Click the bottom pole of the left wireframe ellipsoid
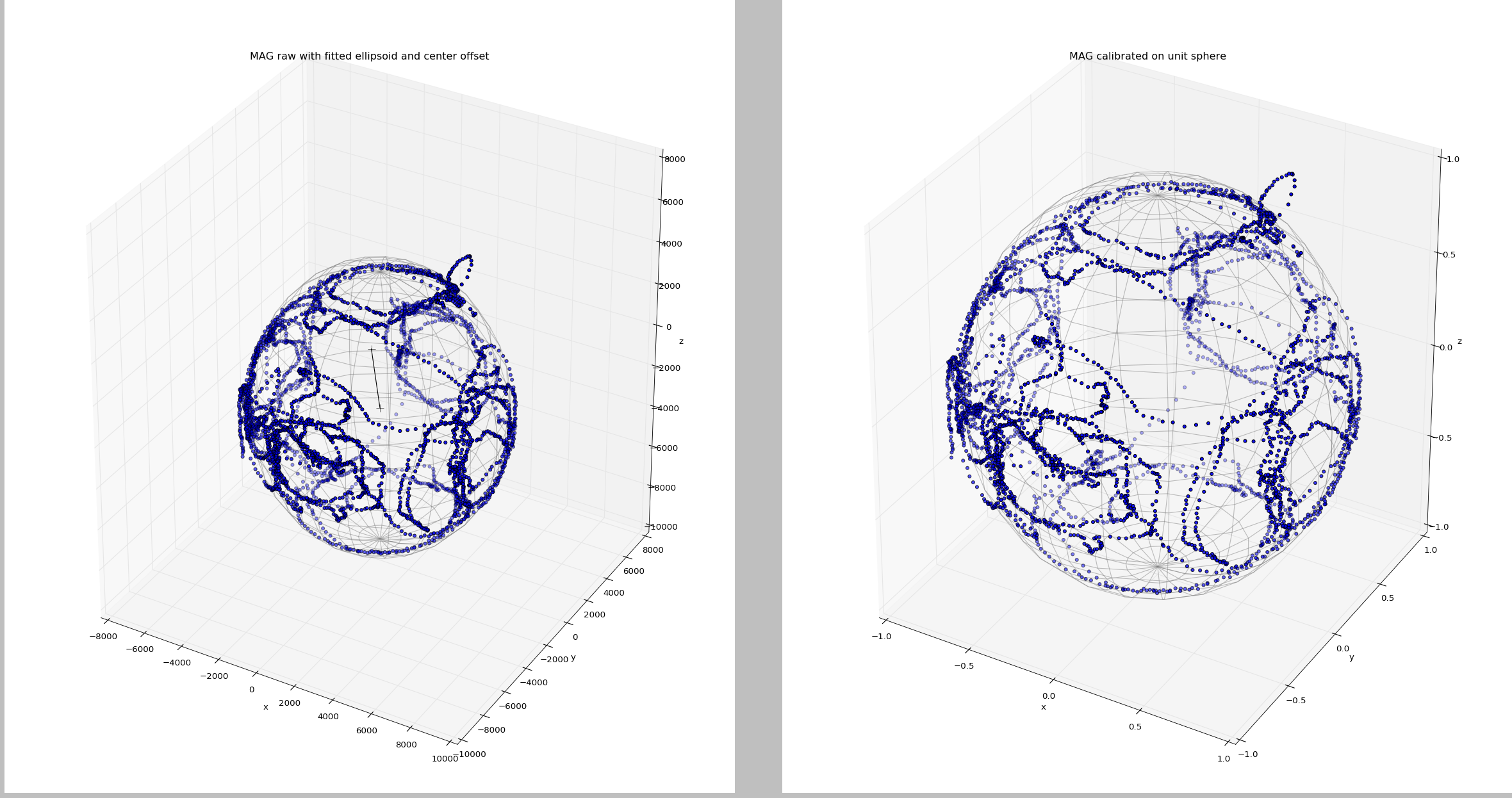The height and width of the screenshot is (798, 1512). [380, 539]
